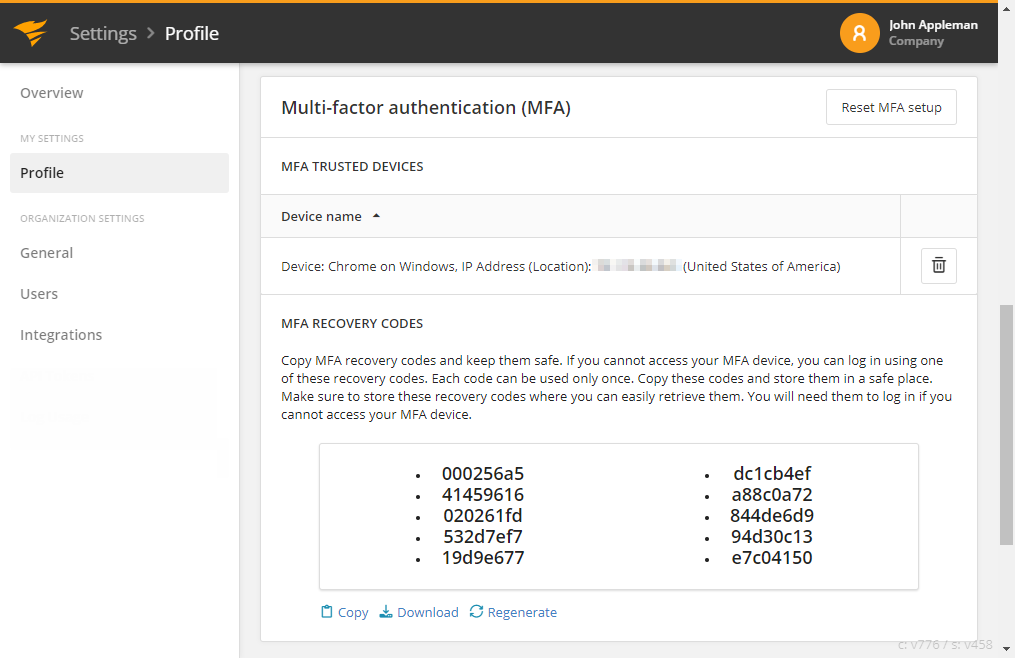Go to General organization settings
The height and width of the screenshot is (658, 1015).
pyautogui.click(x=46, y=253)
